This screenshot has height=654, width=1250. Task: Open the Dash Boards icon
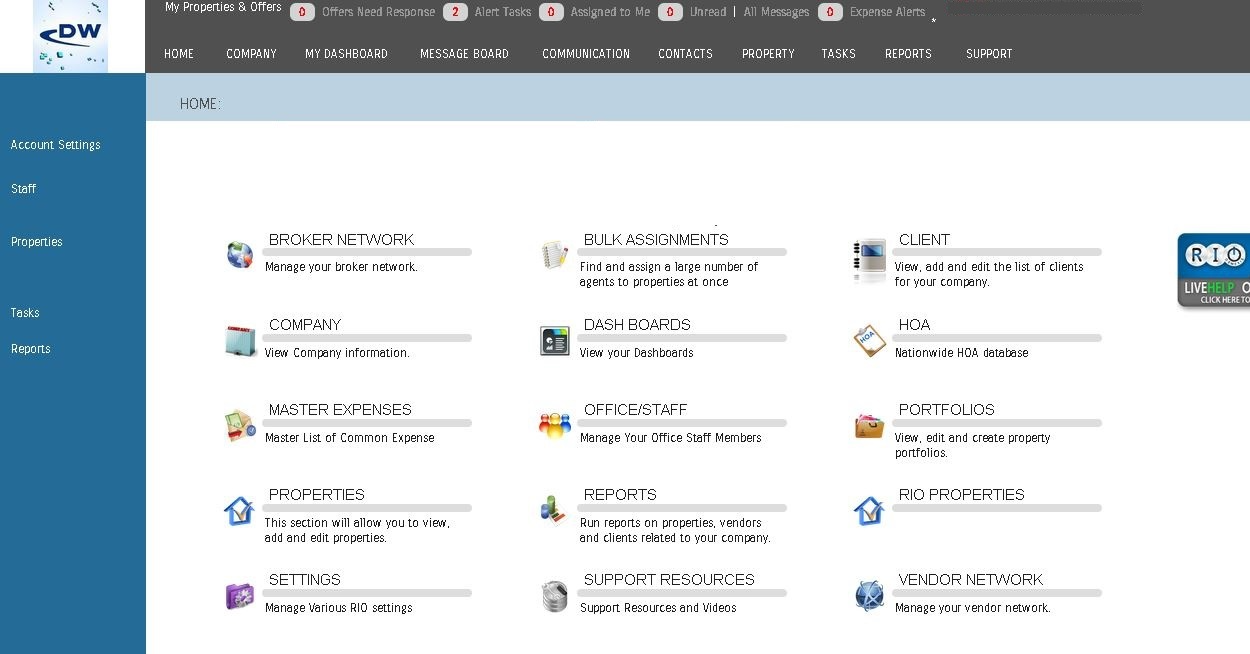click(x=554, y=339)
